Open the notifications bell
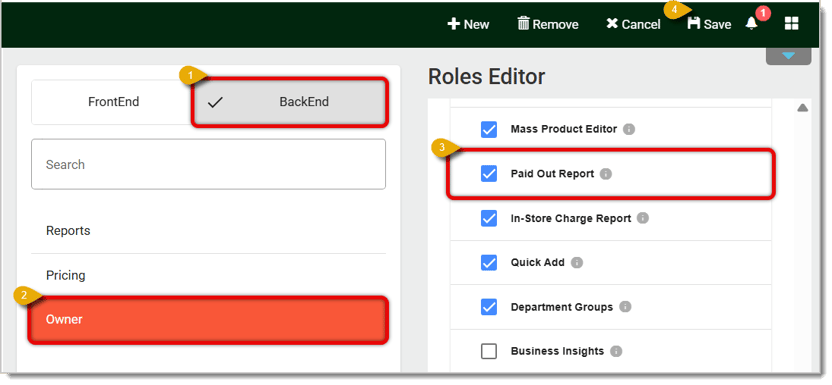The width and height of the screenshot is (832, 385). (751, 24)
